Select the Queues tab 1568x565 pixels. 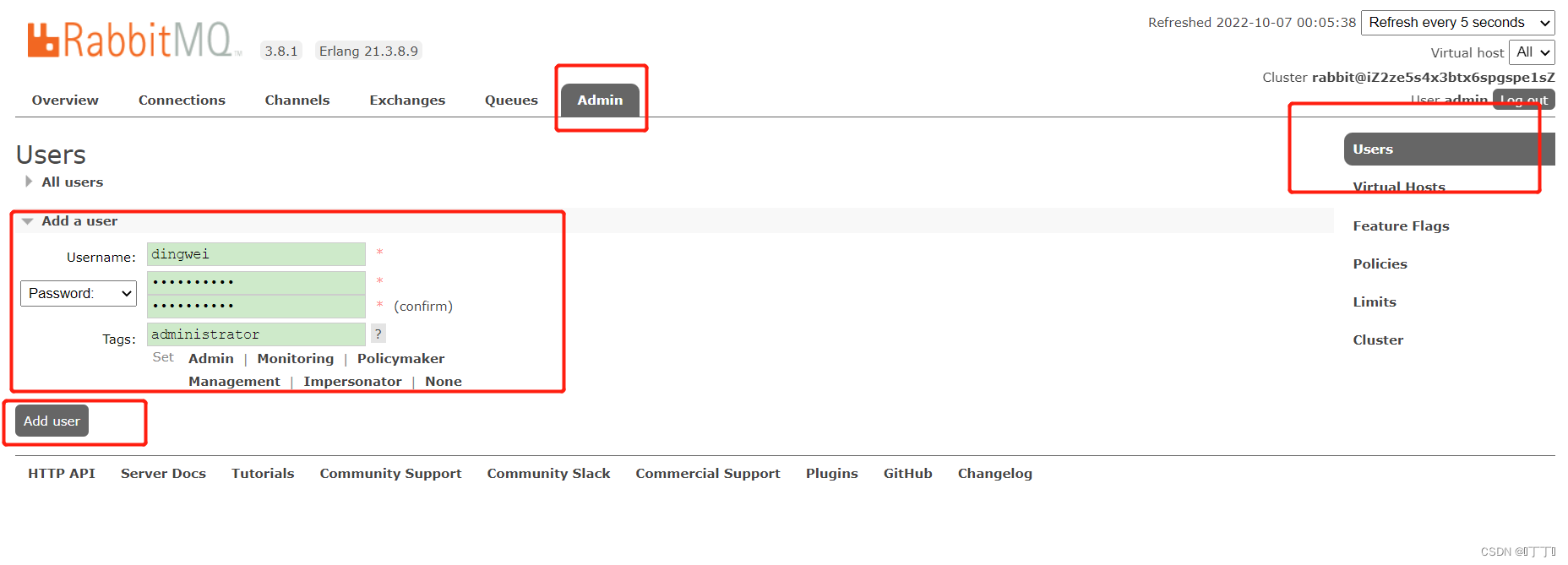tap(511, 100)
